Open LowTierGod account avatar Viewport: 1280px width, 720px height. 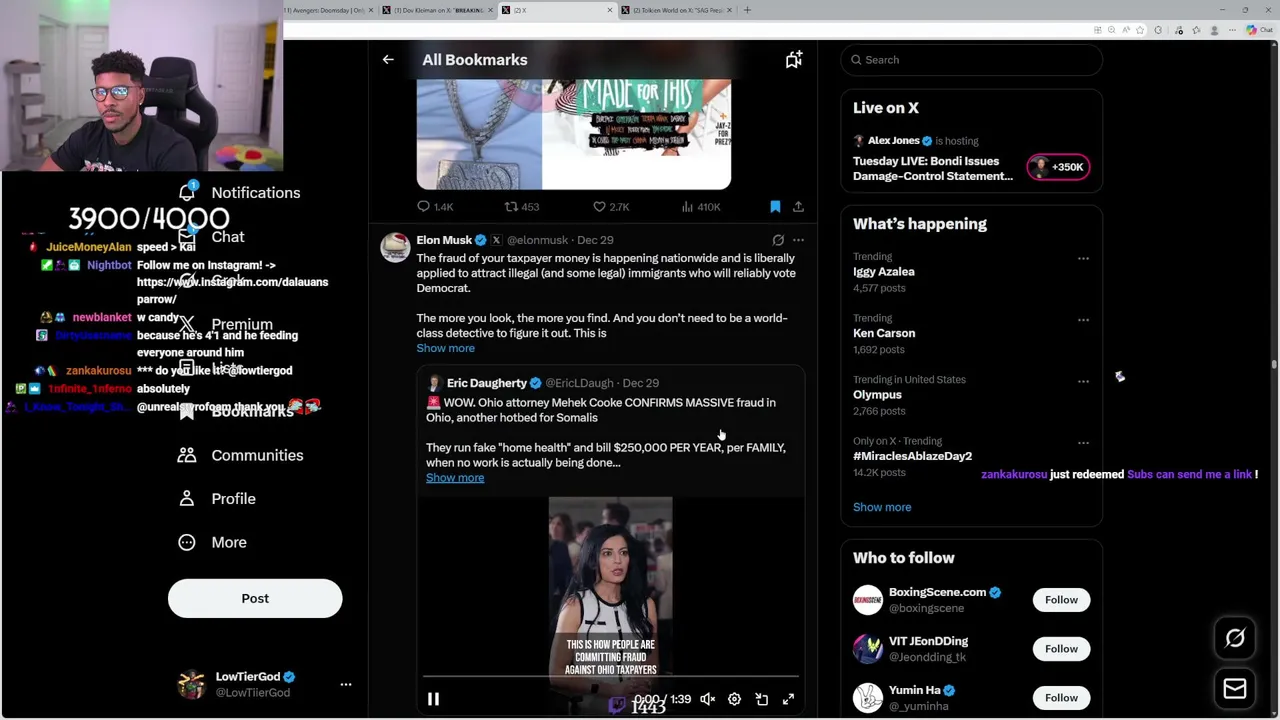[x=191, y=685]
